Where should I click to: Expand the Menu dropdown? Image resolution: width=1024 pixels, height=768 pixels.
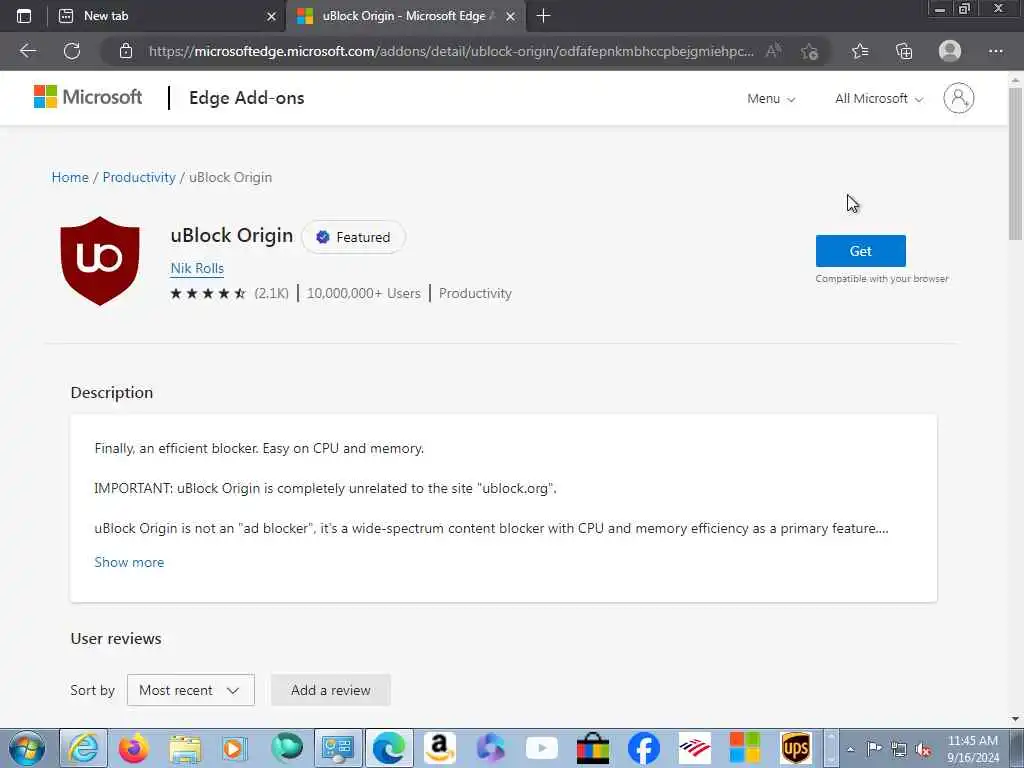click(x=771, y=99)
